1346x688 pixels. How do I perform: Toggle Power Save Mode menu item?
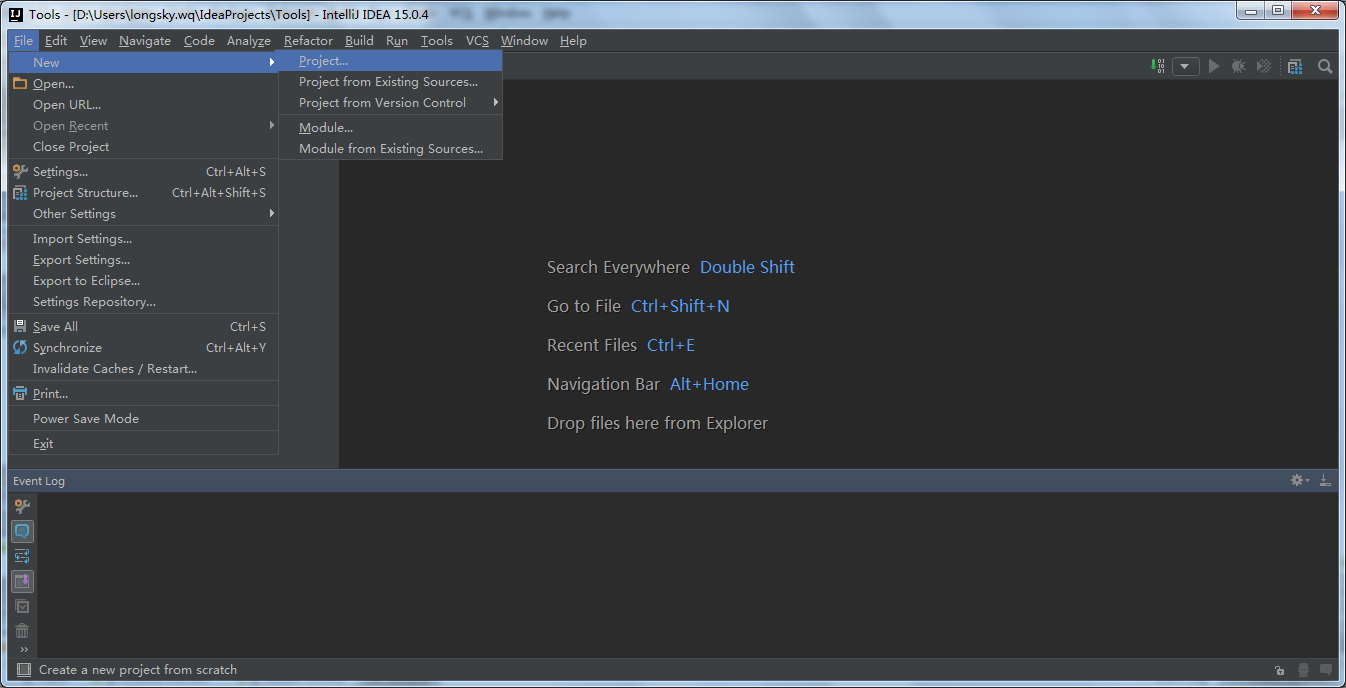click(143, 419)
